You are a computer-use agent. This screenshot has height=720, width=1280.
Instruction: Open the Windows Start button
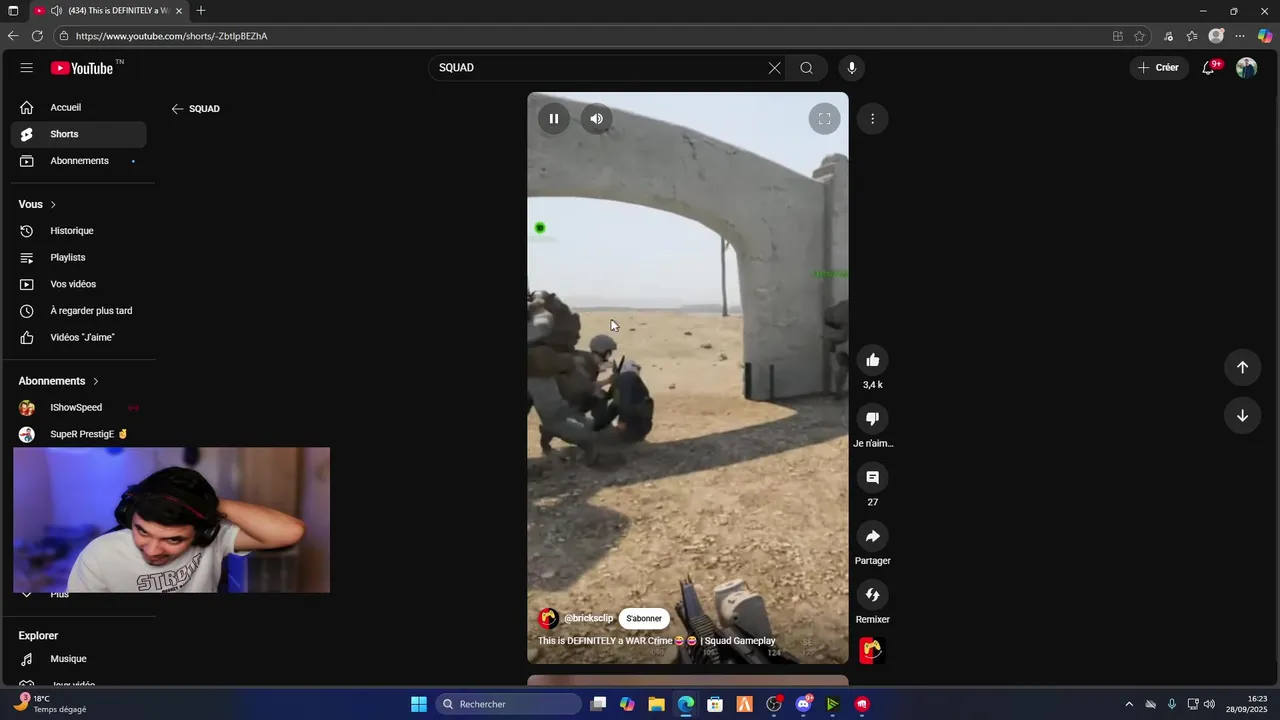(x=419, y=704)
